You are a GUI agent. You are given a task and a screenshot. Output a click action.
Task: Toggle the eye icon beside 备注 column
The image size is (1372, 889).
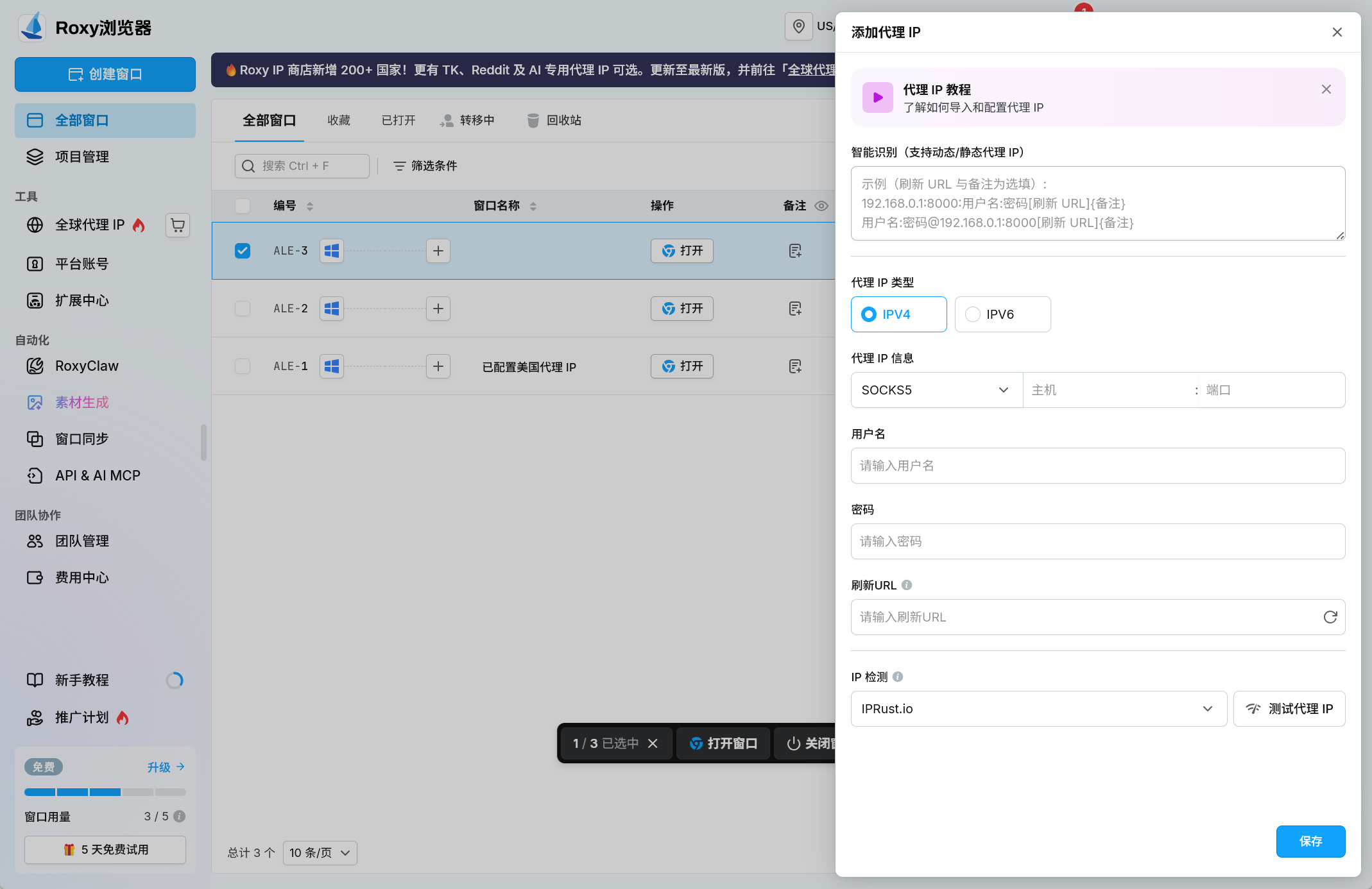[x=821, y=206]
